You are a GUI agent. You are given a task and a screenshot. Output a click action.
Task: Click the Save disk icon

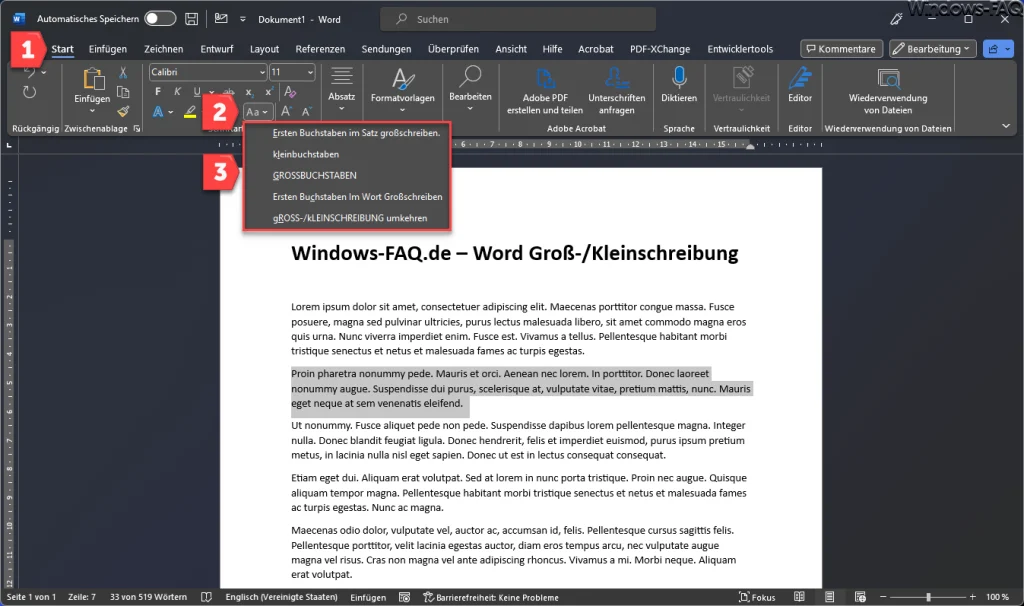pos(191,19)
